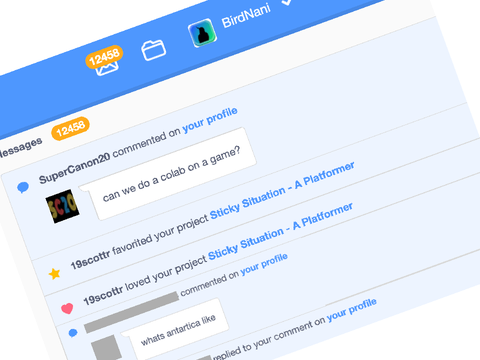480x360 pixels.
Task: Open 19scottr's profile from the loved message
Action: [103, 295]
